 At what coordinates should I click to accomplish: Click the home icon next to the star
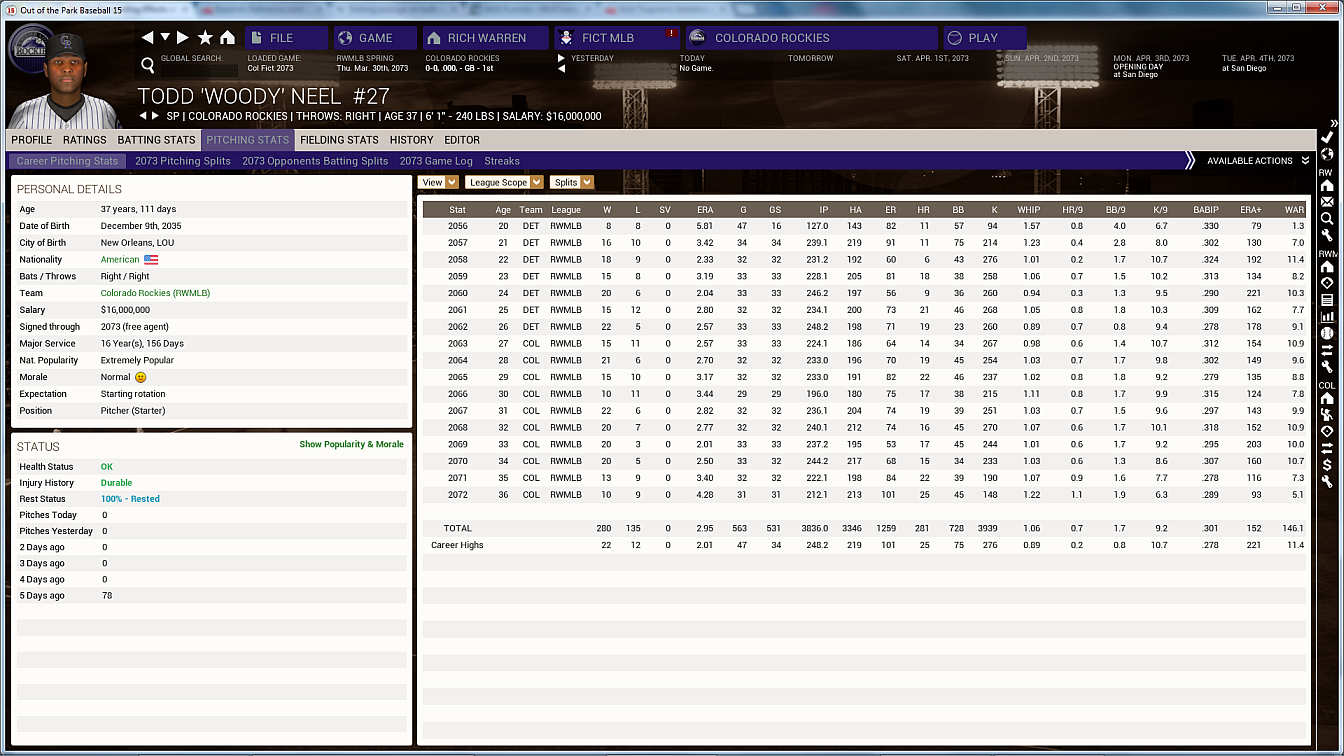point(227,38)
